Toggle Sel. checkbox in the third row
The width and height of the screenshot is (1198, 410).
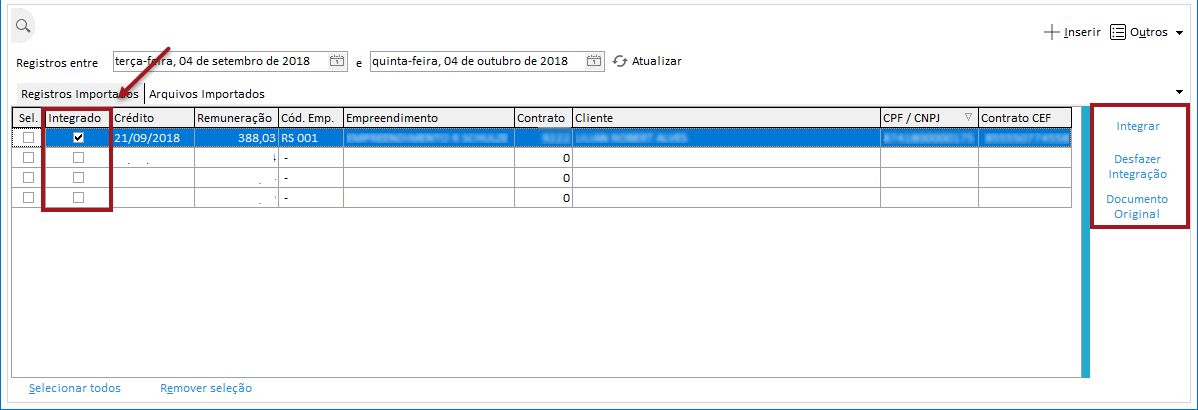[x=28, y=177]
